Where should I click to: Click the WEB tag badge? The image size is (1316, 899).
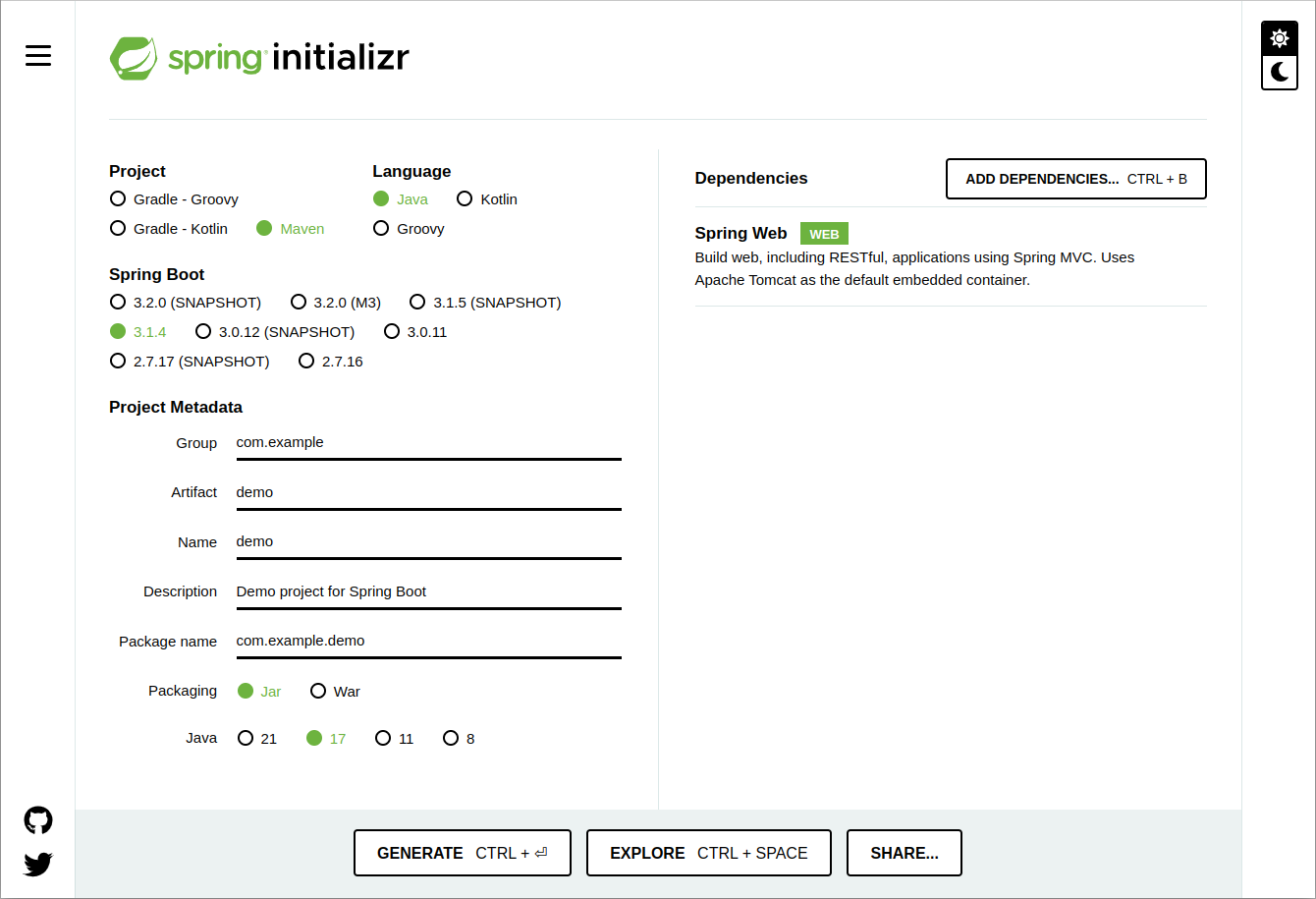(x=824, y=234)
